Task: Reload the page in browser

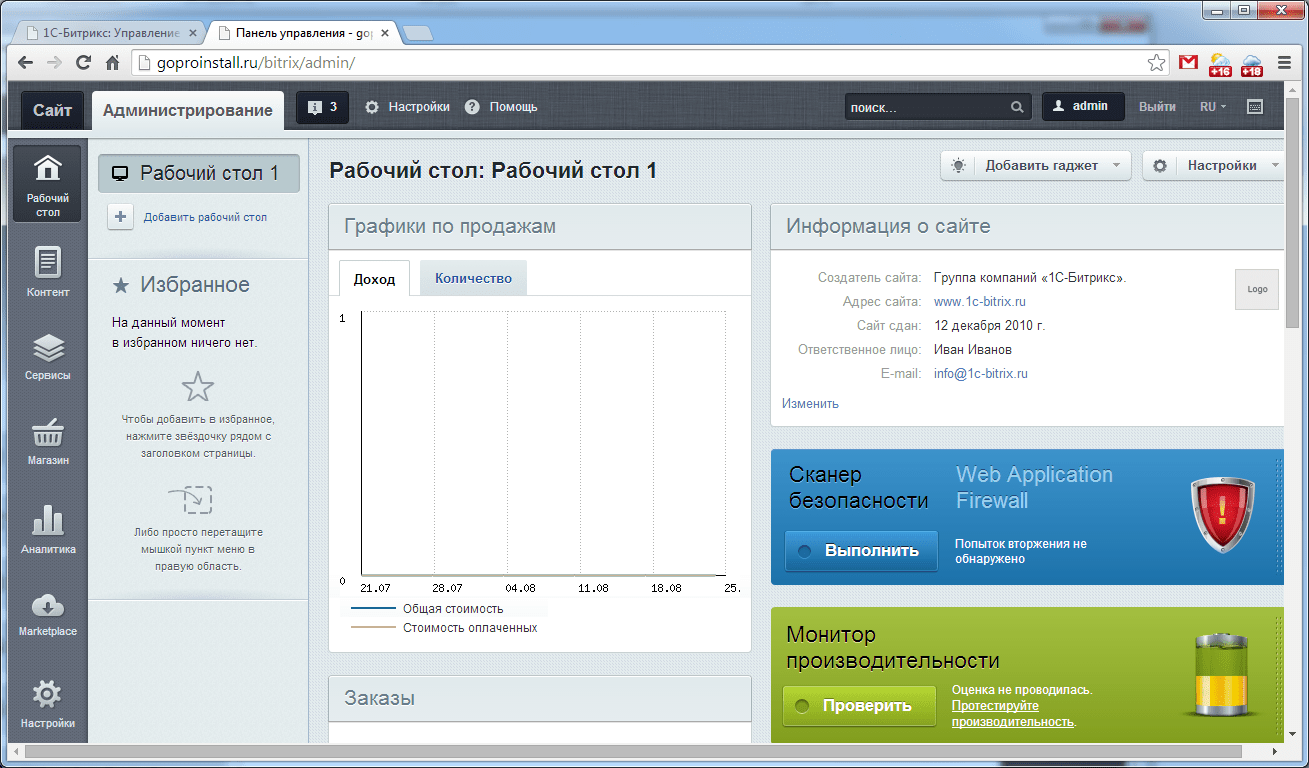Action: [x=84, y=62]
